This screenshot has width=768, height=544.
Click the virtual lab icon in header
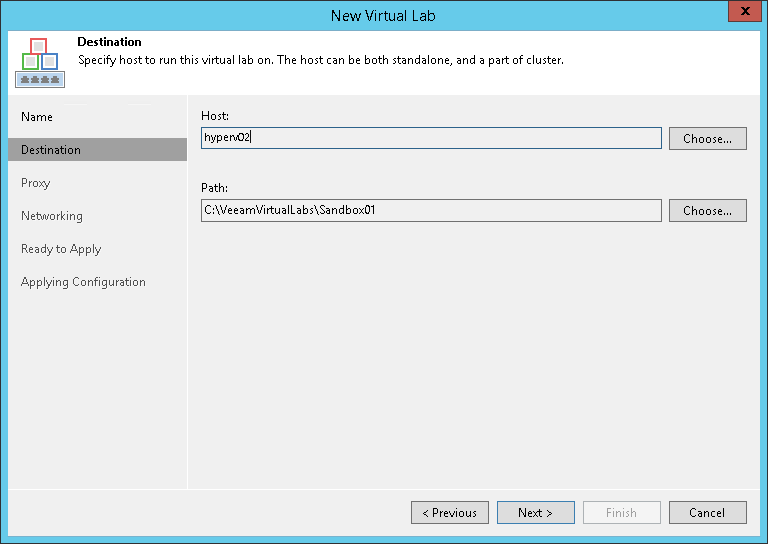coord(40,62)
